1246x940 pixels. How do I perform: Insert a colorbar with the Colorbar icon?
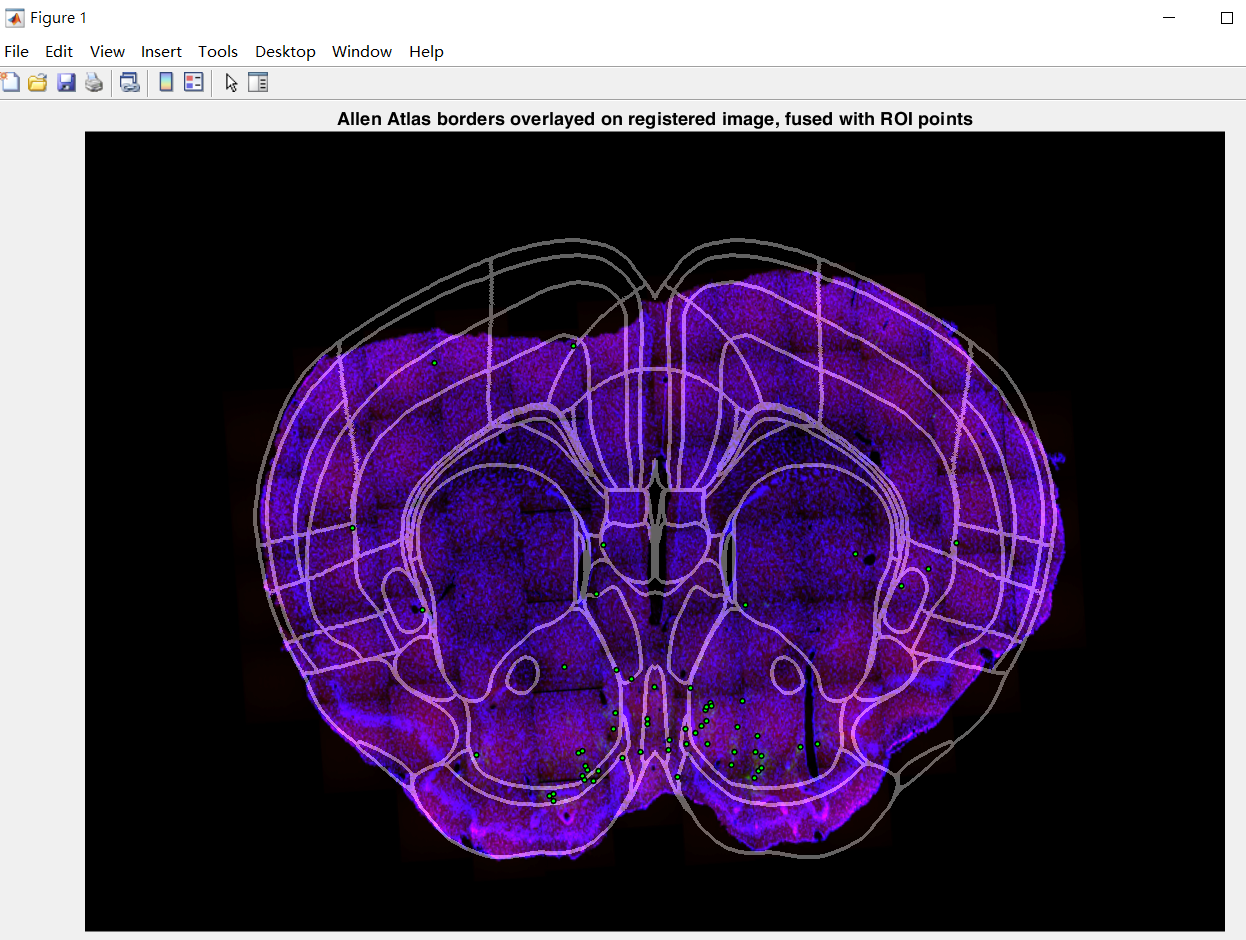[x=165, y=82]
